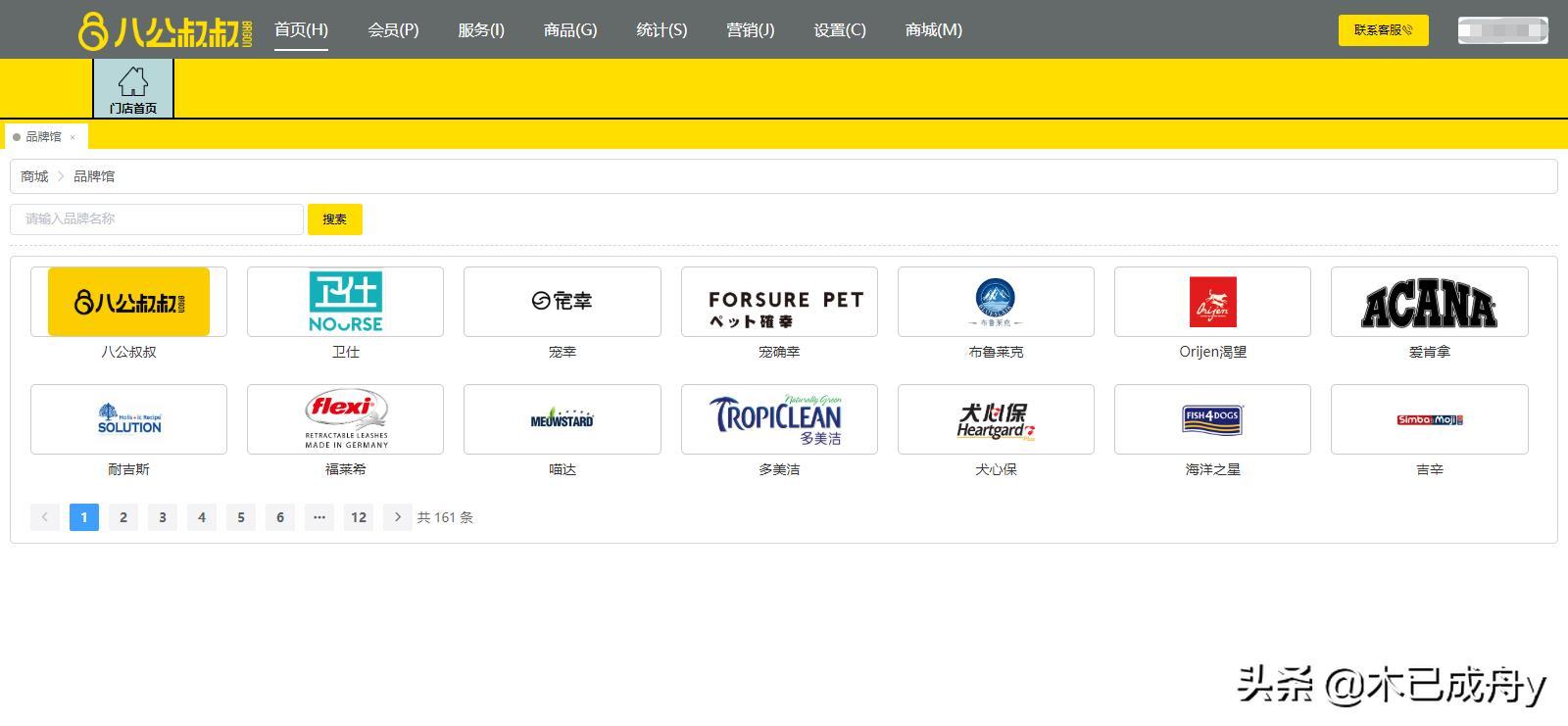Image resolution: width=1568 pixels, height=726 pixels.
Task: Open the Simba Moji 吉辛 brand logo
Action: (x=1430, y=419)
